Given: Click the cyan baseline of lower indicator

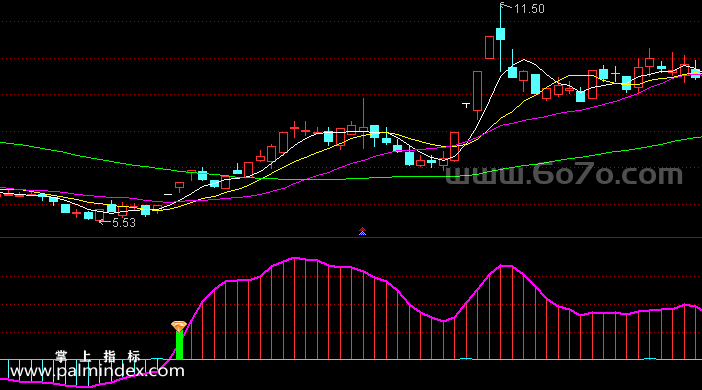Looking at the screenshot, I should pos(351,359).
